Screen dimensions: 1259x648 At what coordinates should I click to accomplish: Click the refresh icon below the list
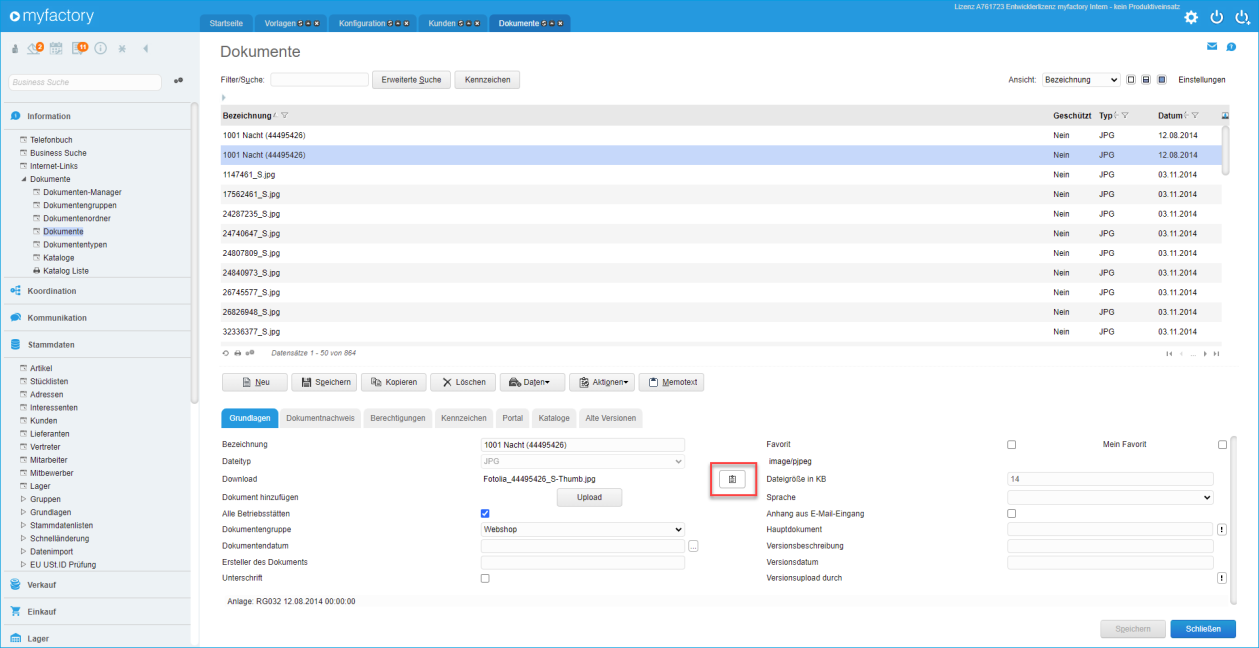click(226, 353)
